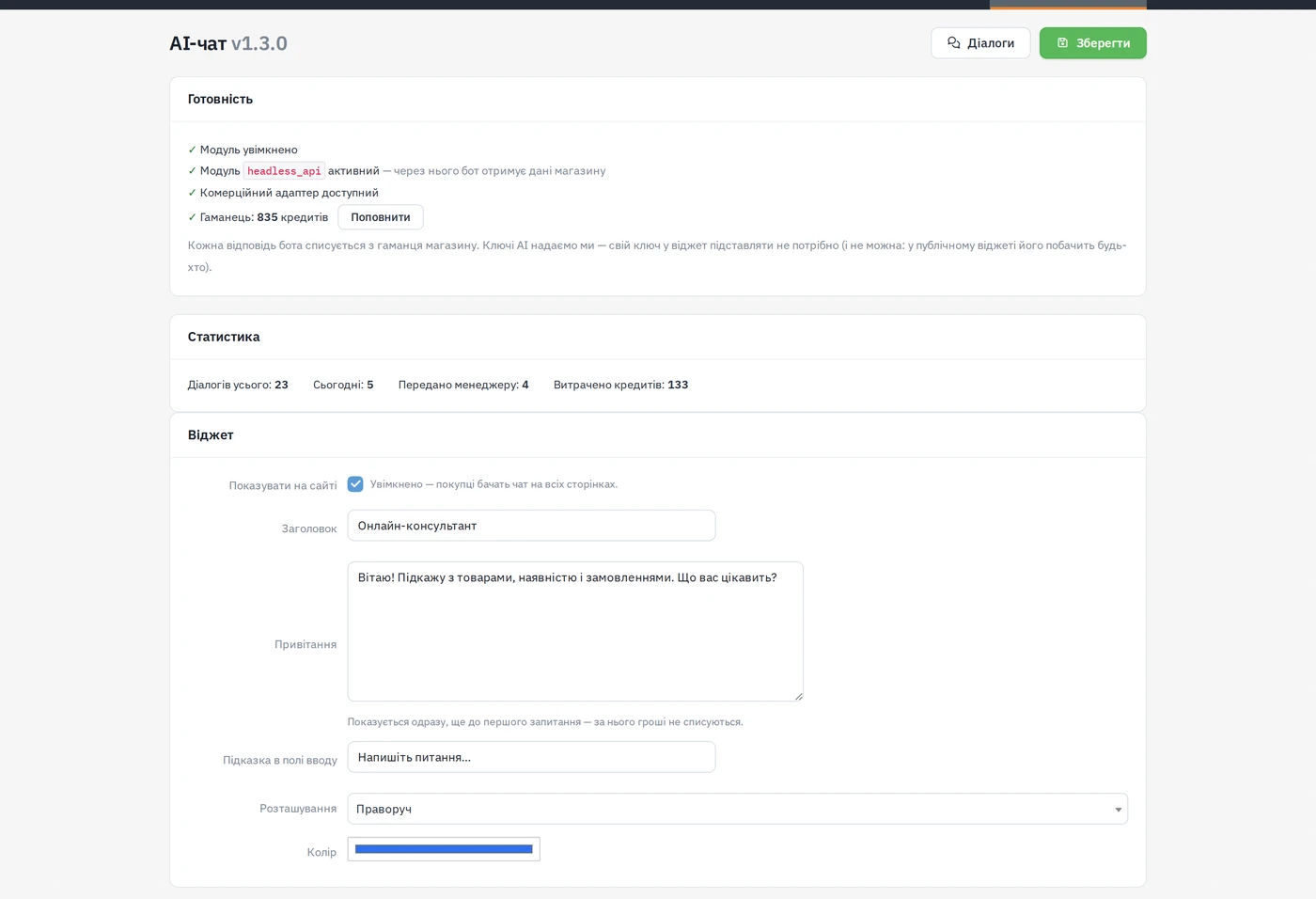Top up wallet with Поповнити button
The image size is (1316, 899).
click(x=381, y=217)
